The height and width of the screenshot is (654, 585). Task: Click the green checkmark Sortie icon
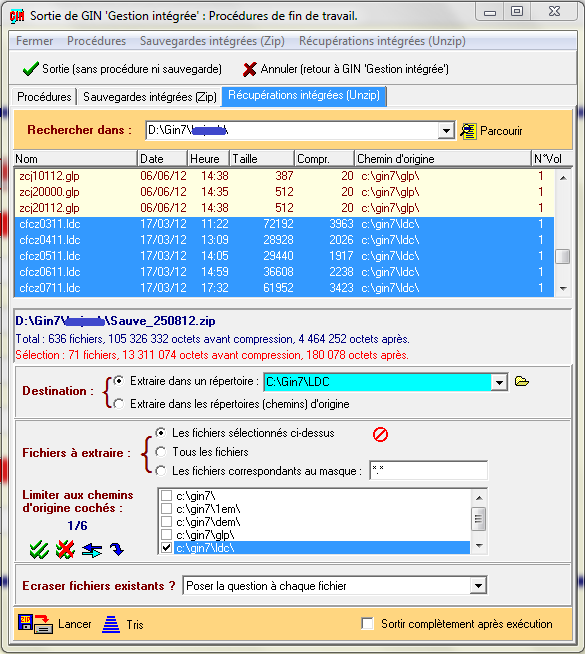30,69
